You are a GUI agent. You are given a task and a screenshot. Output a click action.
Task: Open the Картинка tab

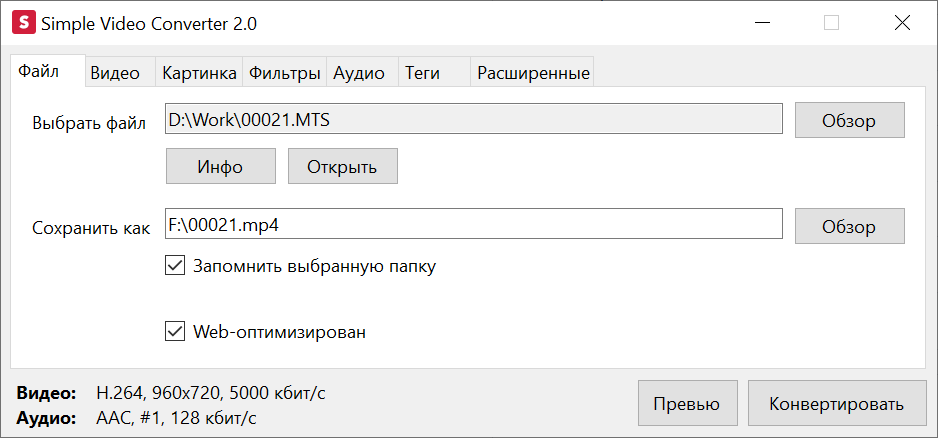coord(199,72)
